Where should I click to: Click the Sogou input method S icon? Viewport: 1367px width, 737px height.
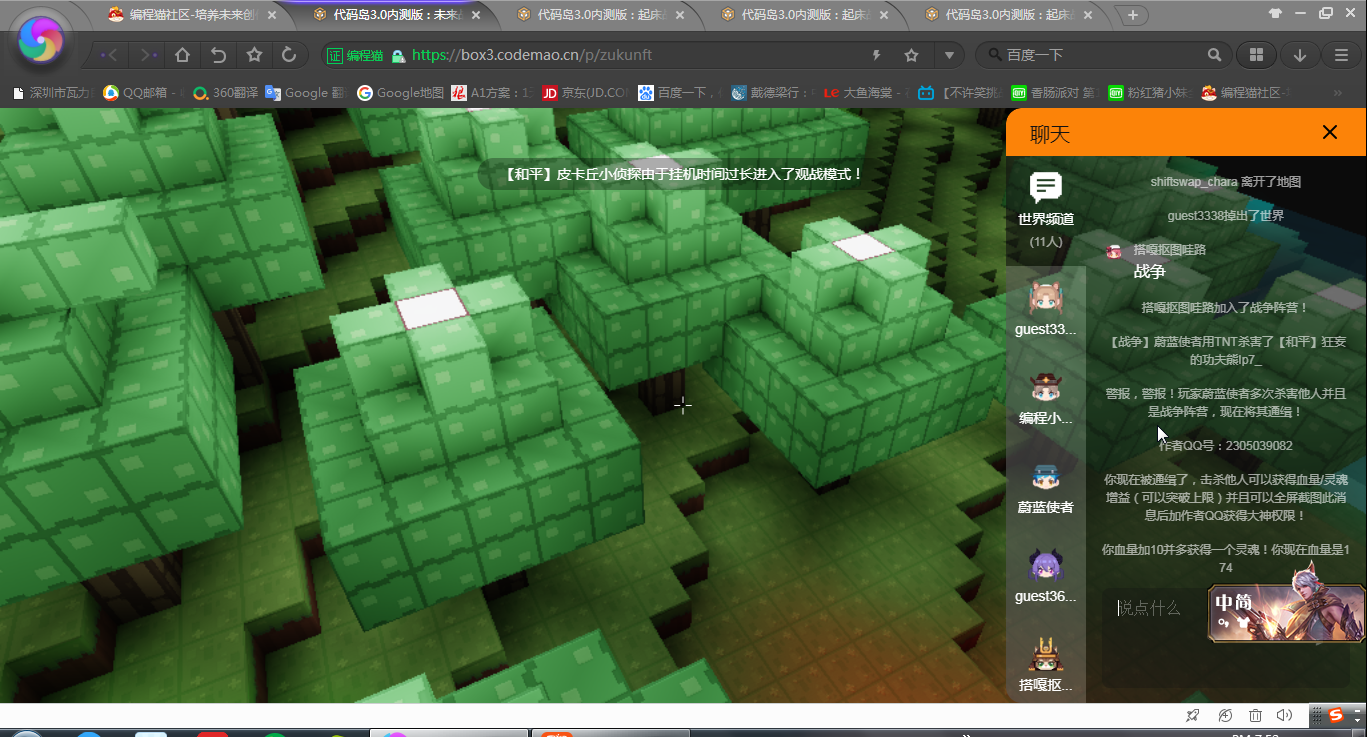point(1337,715)
